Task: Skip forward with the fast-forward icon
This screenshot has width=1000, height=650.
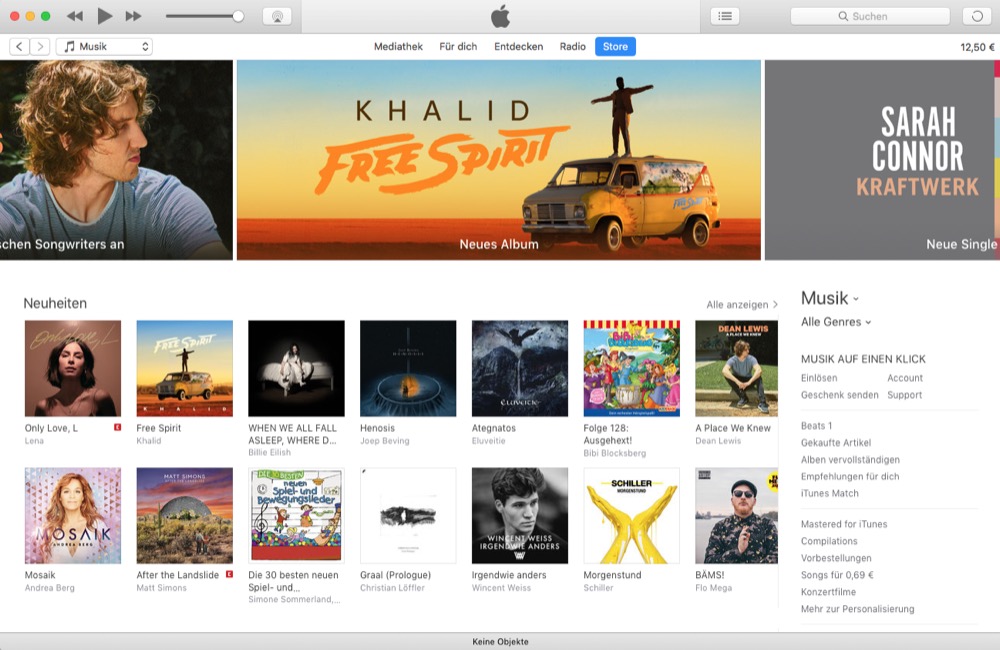Action: 133,16
